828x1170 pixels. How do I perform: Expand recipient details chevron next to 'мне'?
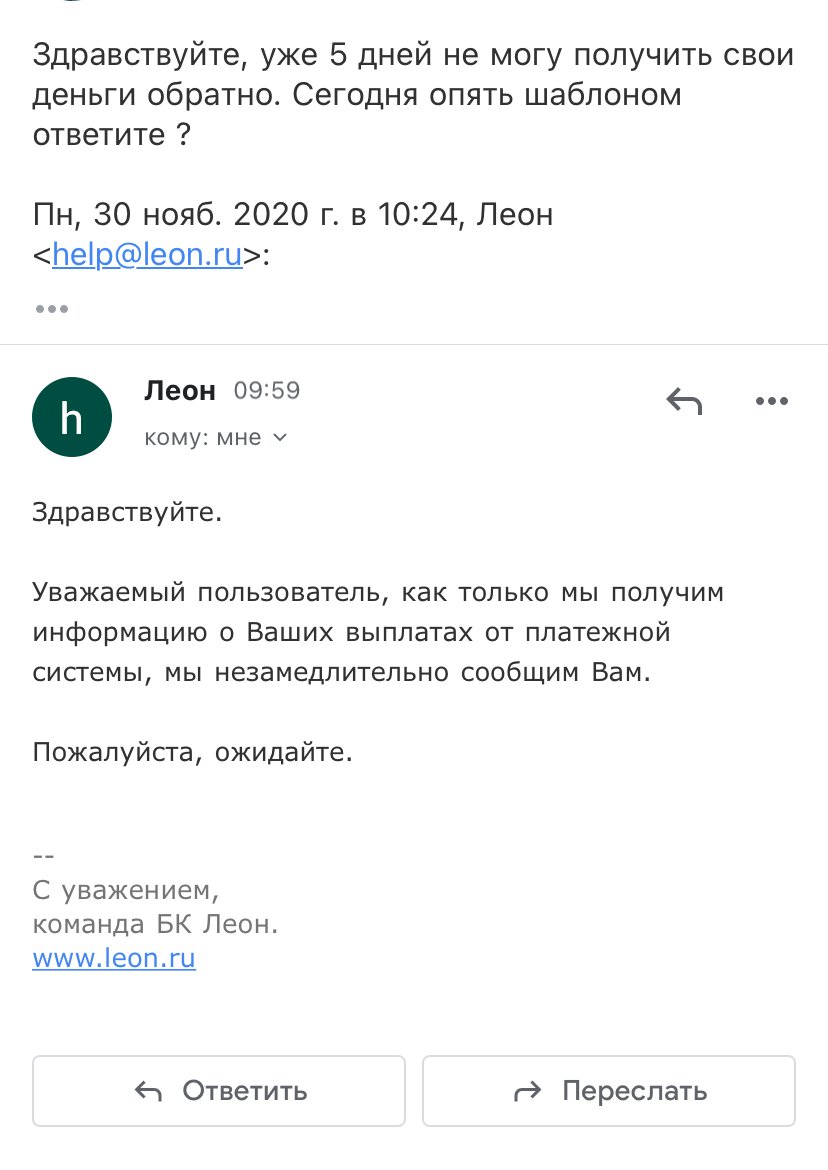click(x=280, y=437)
